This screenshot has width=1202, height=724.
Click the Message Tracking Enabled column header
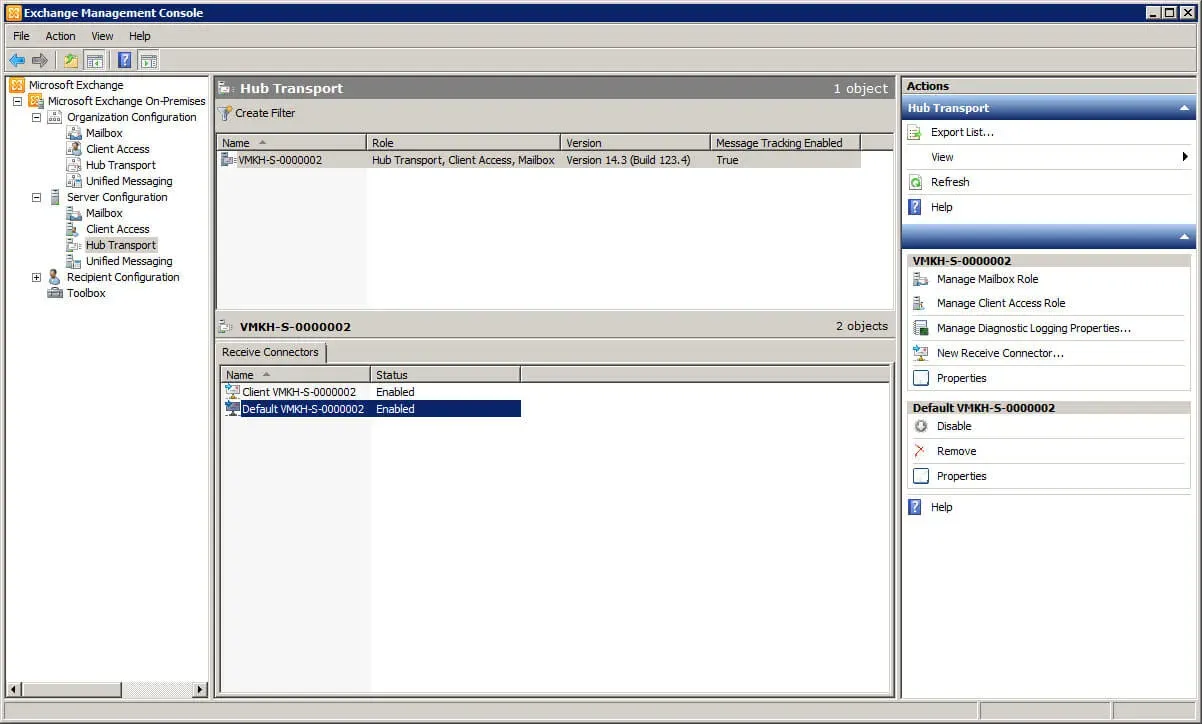(785, 143)
